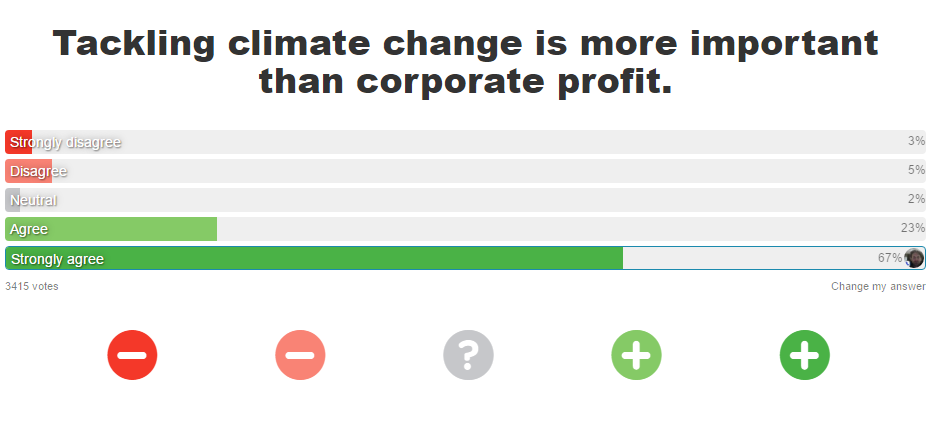Click the 23% label on Agree bar
Screen dimensions: 937x446
coord(912,228)
